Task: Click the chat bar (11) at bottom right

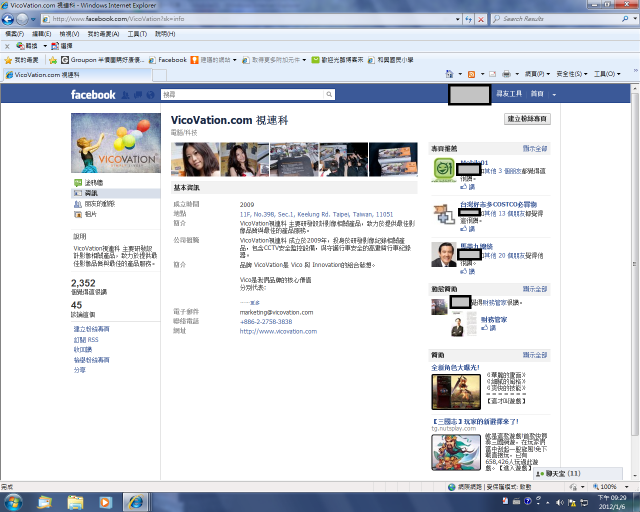Action: coord(578,474)
